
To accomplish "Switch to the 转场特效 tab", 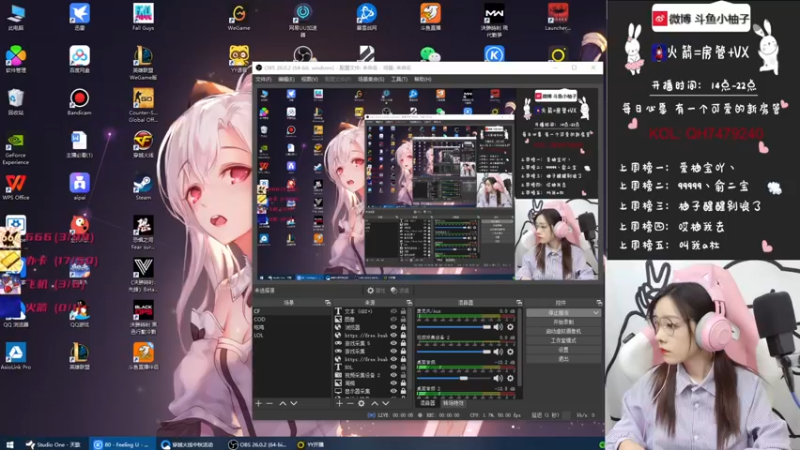I will [x=453, y=403].
